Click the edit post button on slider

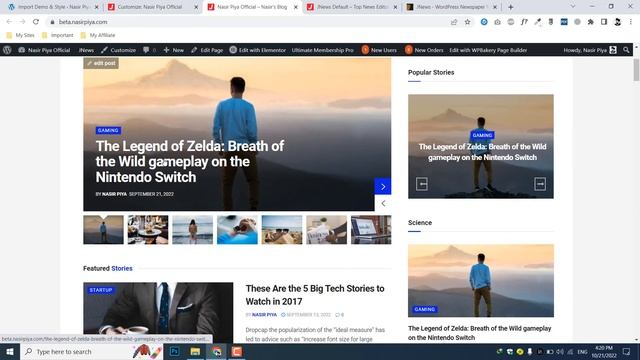pyautogui.click(x=101, y=63)
